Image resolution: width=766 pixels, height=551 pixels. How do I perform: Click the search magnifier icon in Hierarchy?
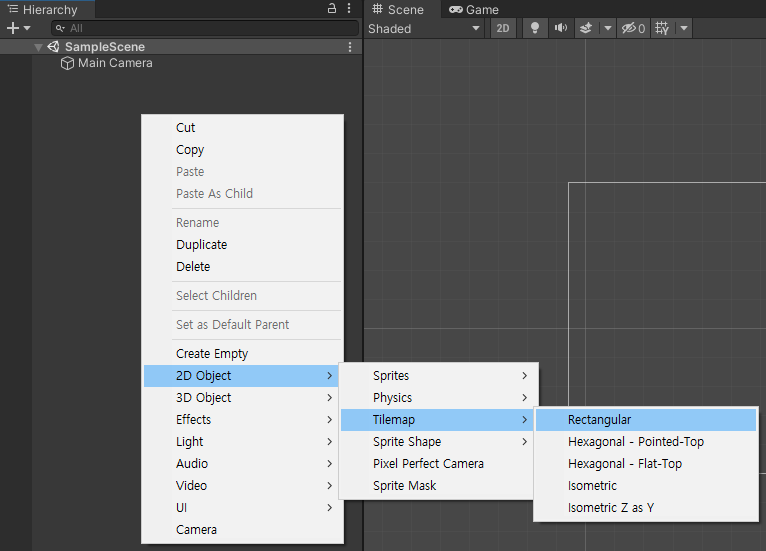point(60,28)
